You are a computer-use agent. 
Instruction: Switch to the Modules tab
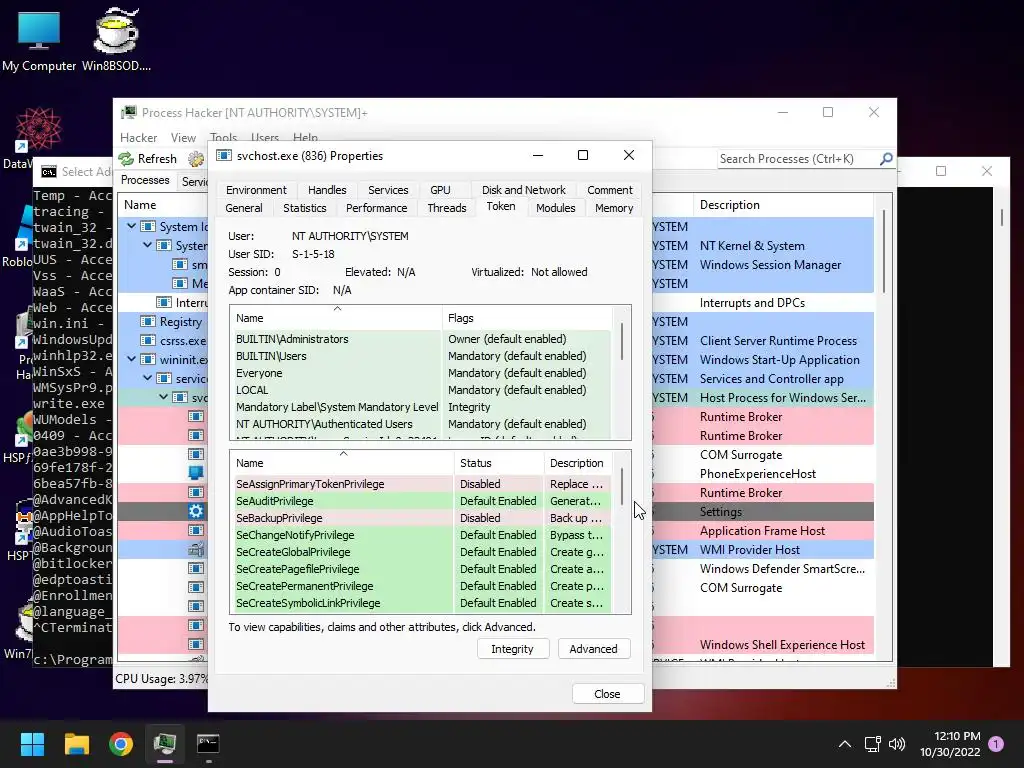coord(556,208)
